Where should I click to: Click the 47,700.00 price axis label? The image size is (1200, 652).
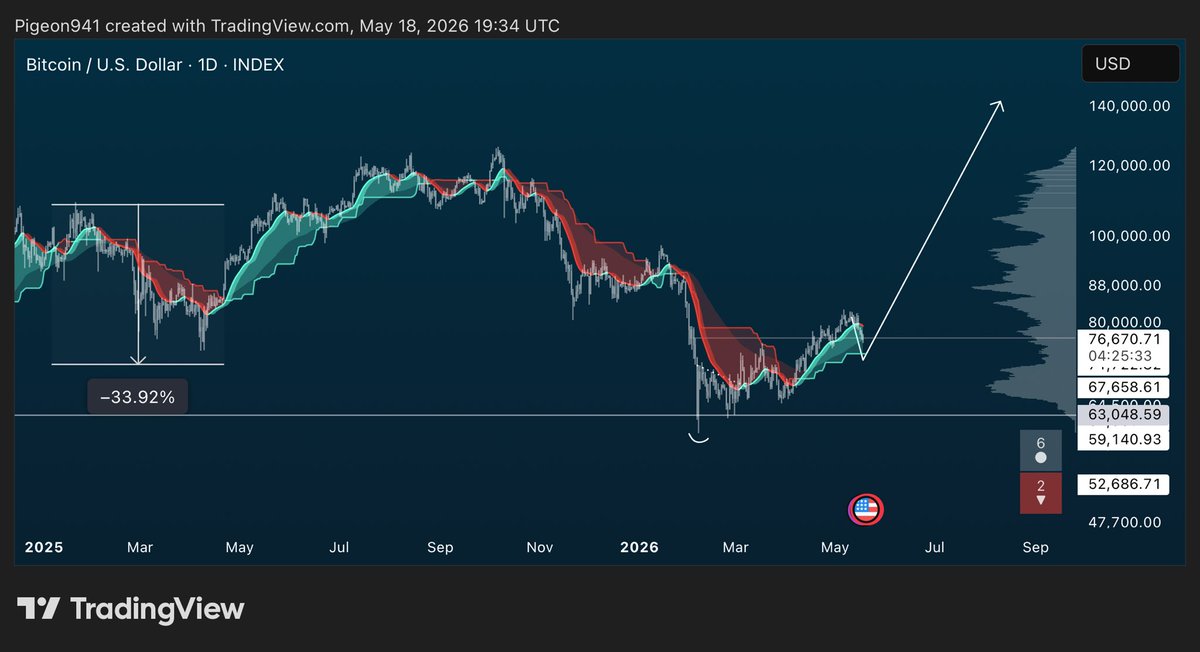1124,522
